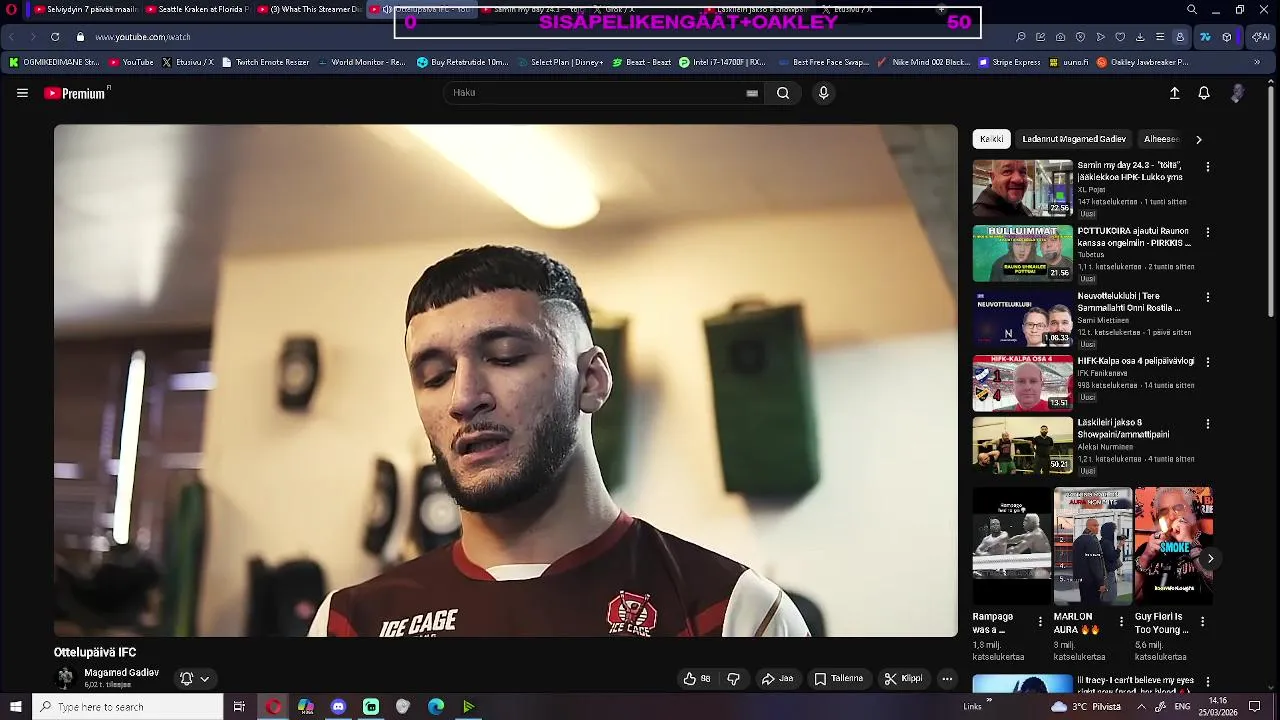Open Select Plan Disney+ bookmark
Viewport: 1280px width, 720px height.
coord(559,62)
